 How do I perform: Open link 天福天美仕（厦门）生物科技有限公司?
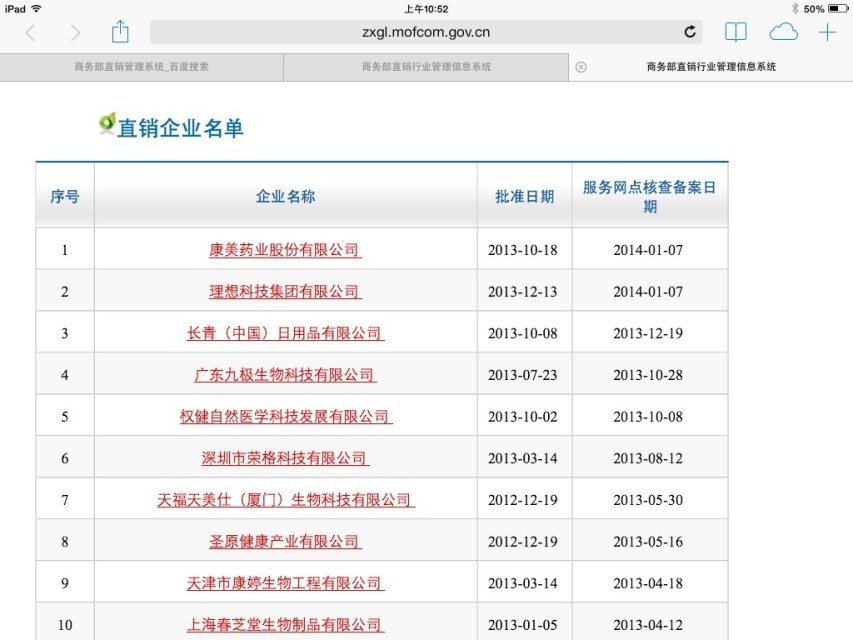coord(285,500)
